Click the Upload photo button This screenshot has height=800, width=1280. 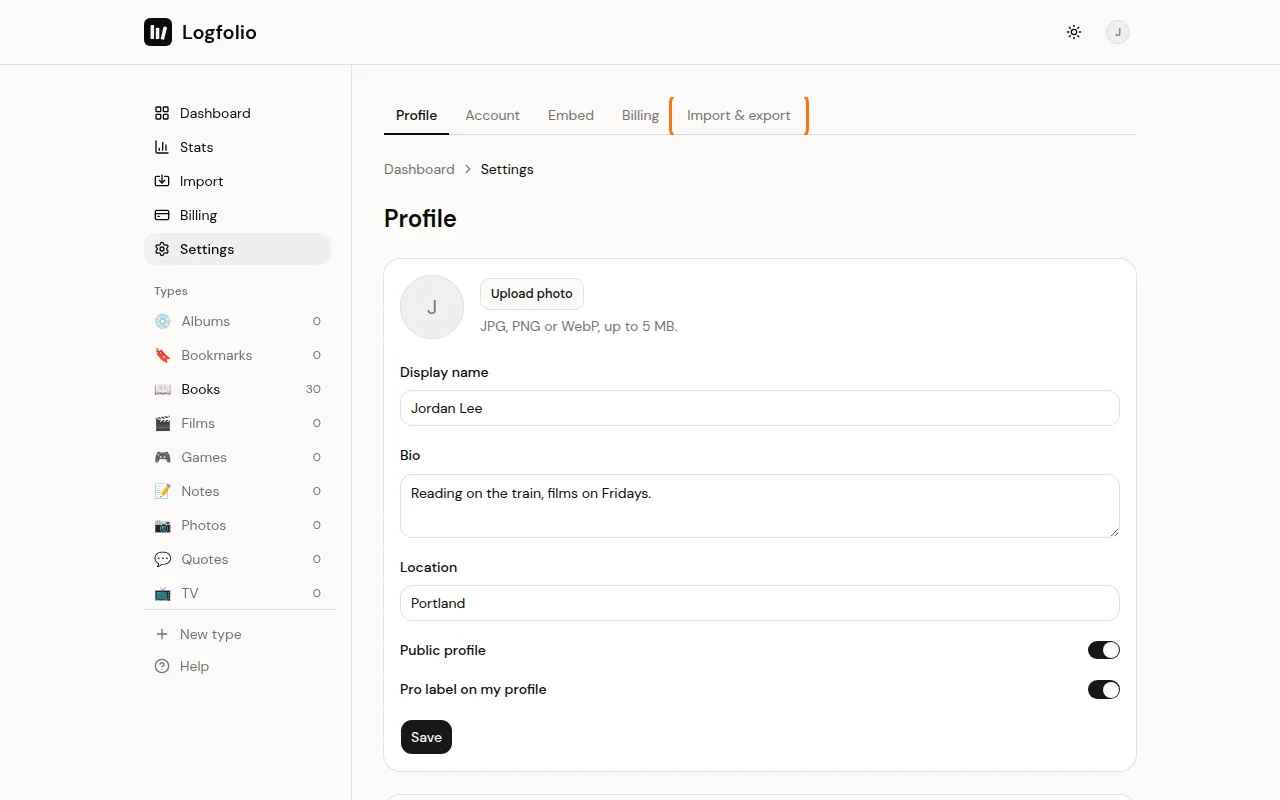point(532,294)
